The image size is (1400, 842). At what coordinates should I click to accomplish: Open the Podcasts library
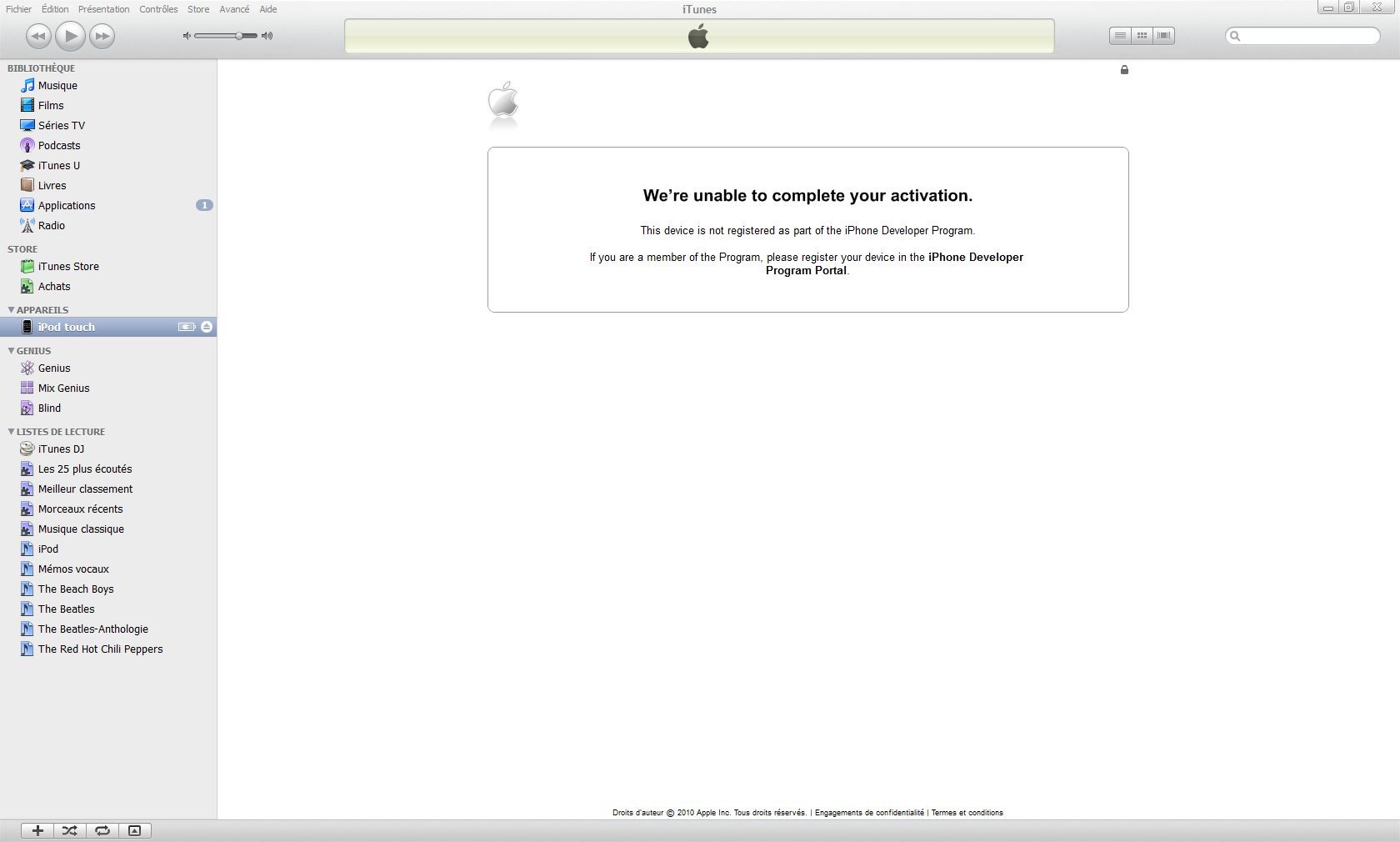click(108, 146)
